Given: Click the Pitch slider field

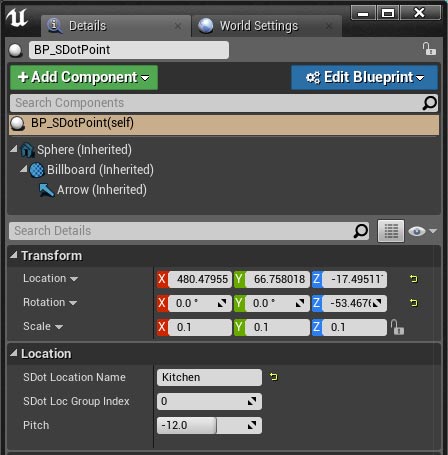Looking at the screenshot, I should [x=209, y=425].
